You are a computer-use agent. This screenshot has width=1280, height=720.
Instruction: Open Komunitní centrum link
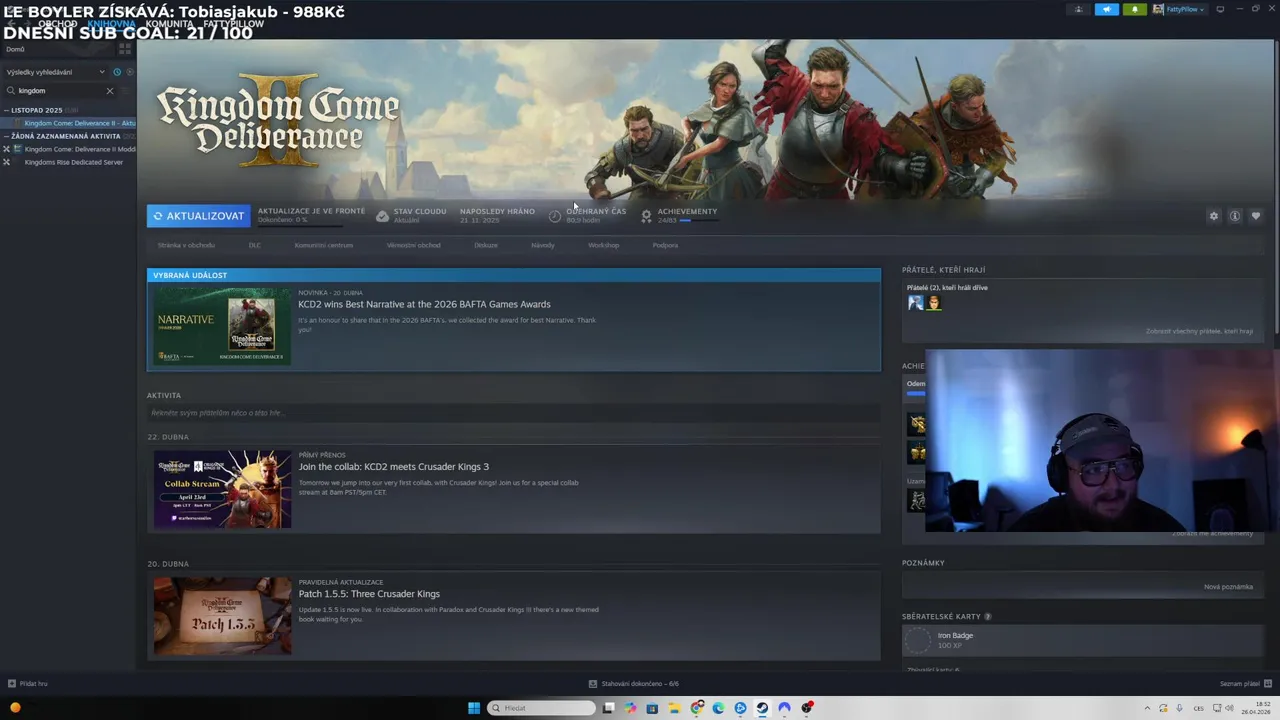click(324, 245)
